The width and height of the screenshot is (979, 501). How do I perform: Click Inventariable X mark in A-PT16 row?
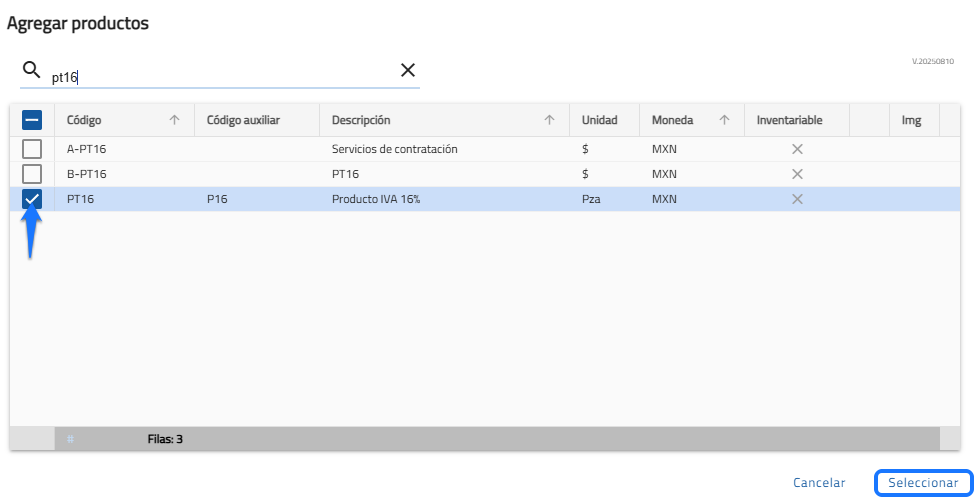tap(797, 149)
